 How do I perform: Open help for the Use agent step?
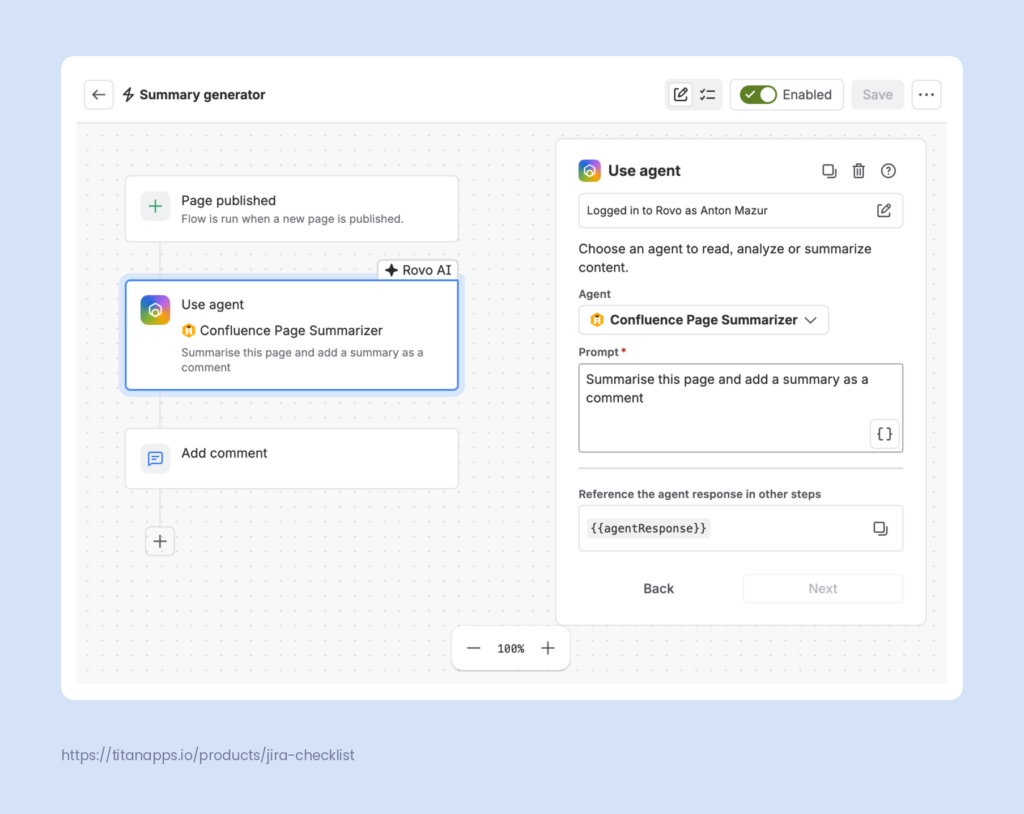(x=888, y=171)
